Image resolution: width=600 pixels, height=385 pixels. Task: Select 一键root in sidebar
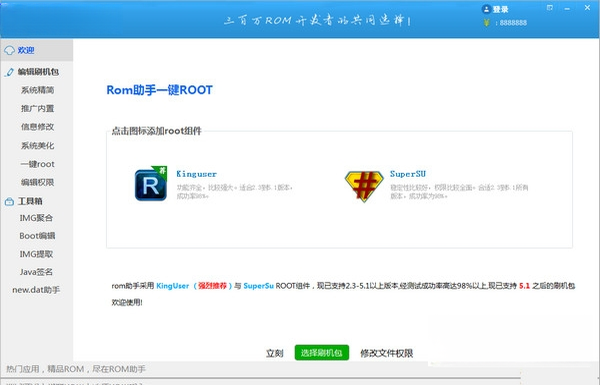click(x=38, y=164)
